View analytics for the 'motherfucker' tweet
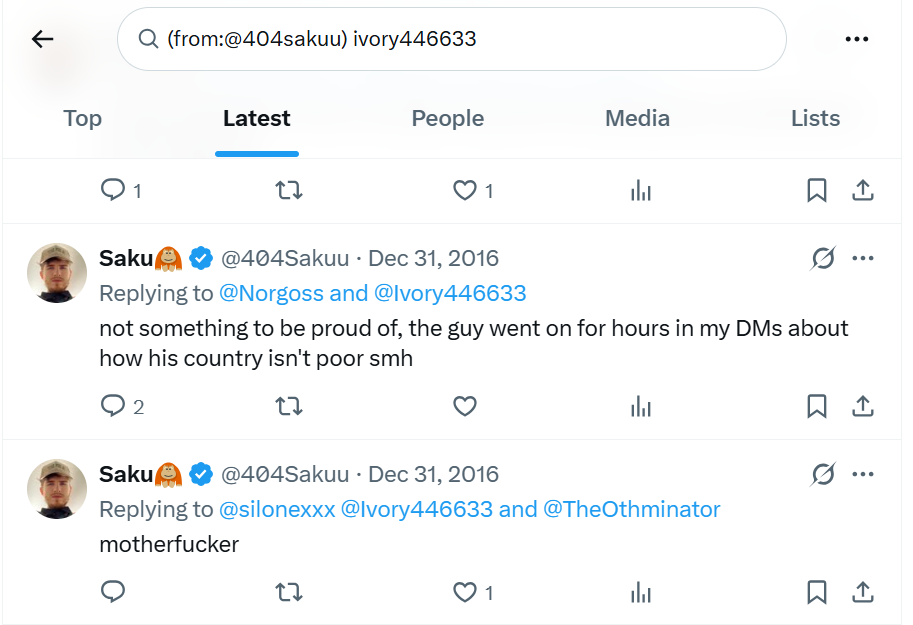Screen dimensions: 913x625 (641, 593)
